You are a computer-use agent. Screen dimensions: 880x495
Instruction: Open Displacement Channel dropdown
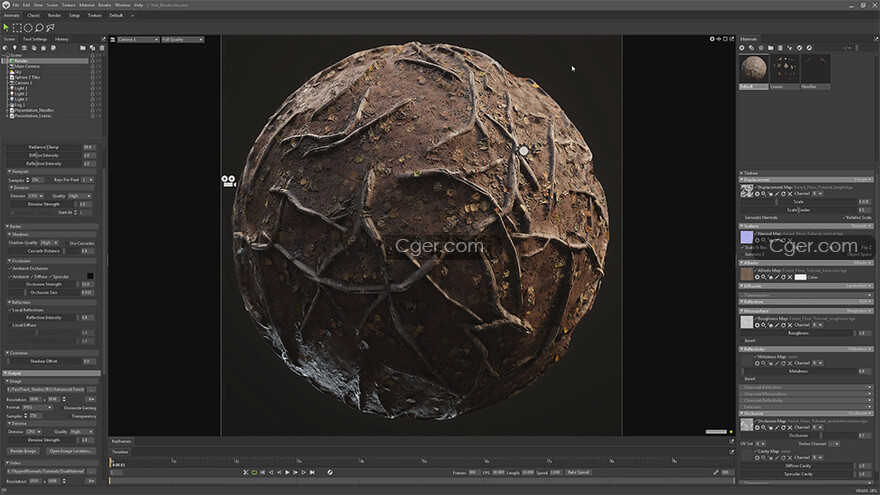[818, 194]
